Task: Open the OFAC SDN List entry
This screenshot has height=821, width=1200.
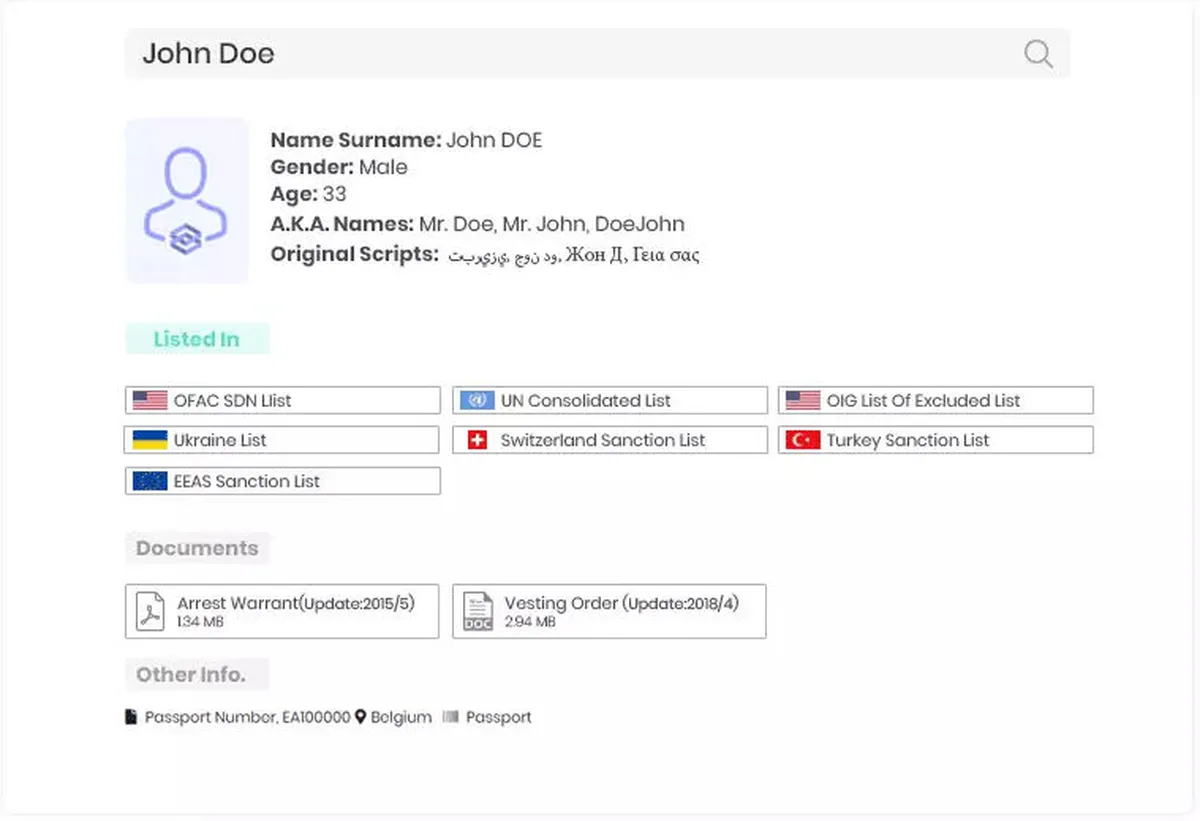Action: 283,401
